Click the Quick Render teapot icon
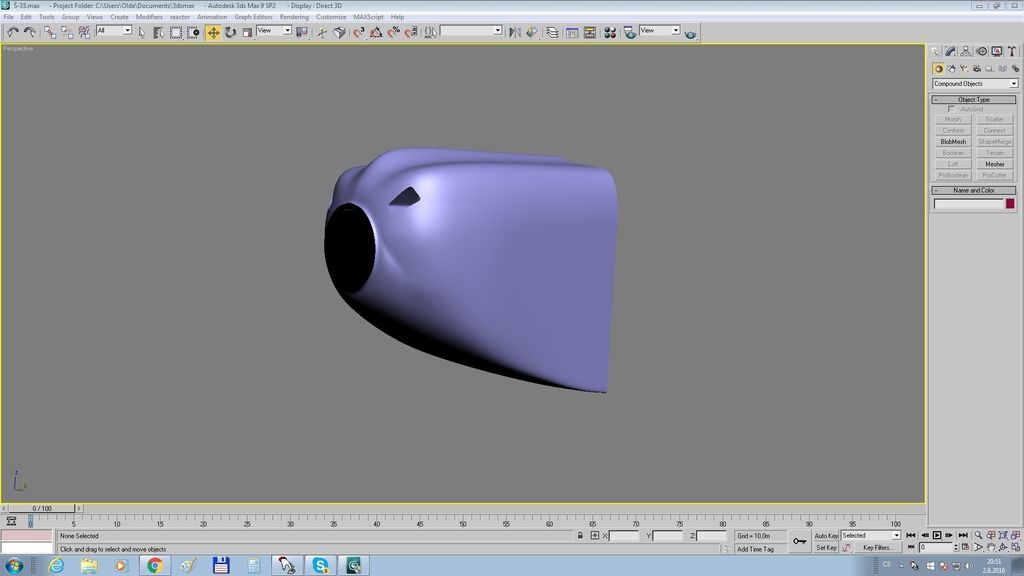This screenshot has height=576, width=1024. pos(690,33)
